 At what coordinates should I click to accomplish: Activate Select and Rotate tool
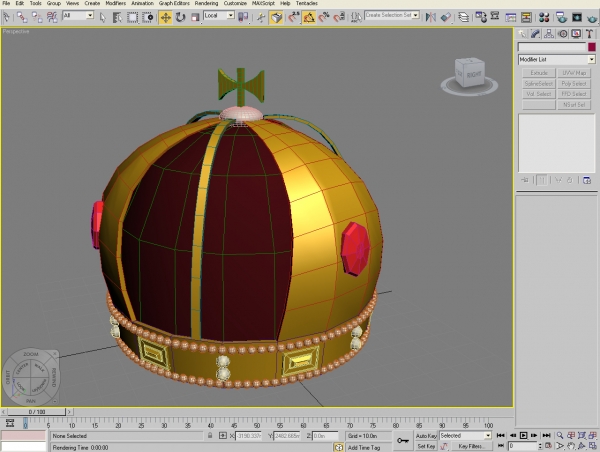180,17
